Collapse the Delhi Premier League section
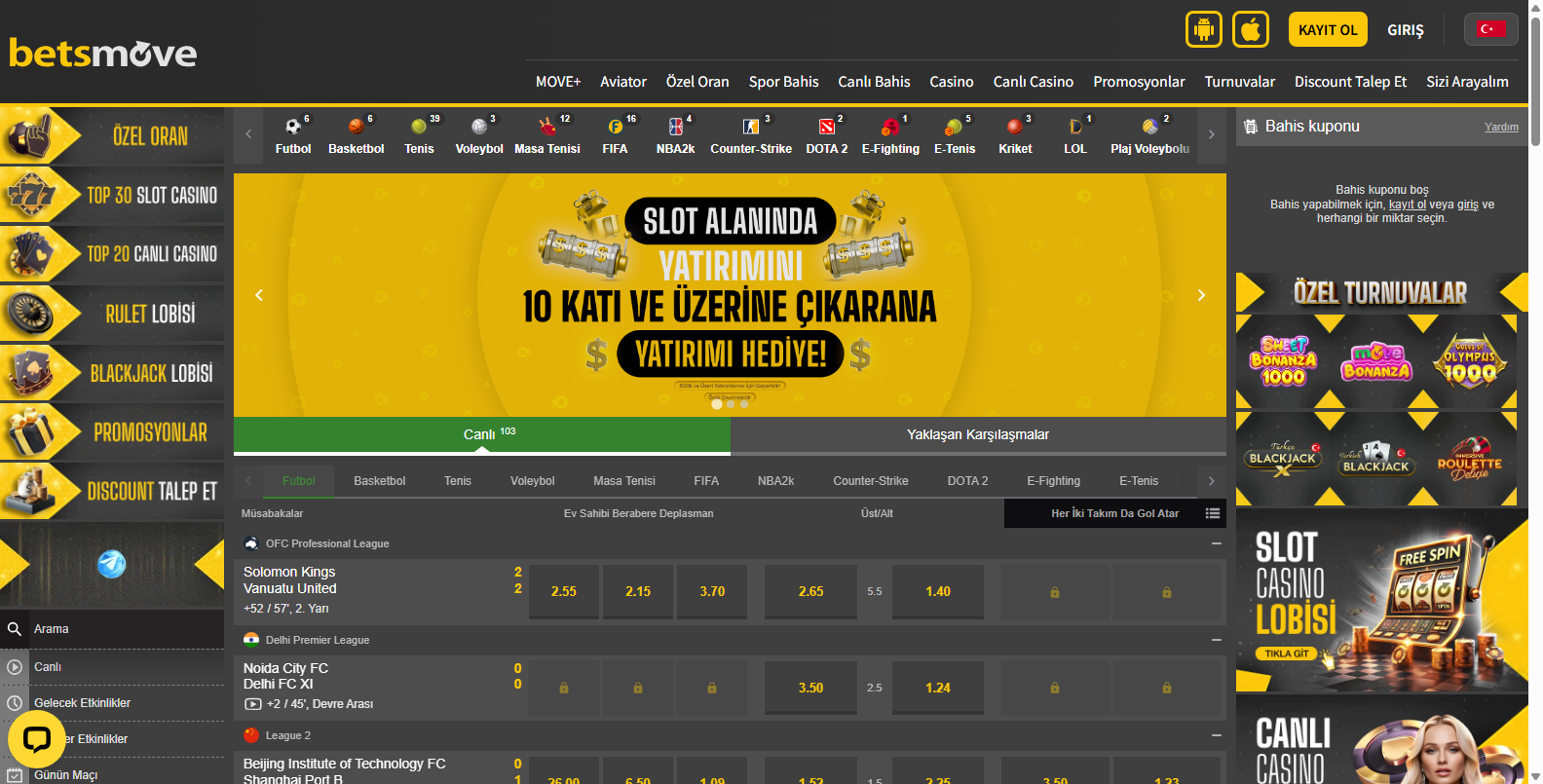1543x784 pixels. coord(1216,640)
